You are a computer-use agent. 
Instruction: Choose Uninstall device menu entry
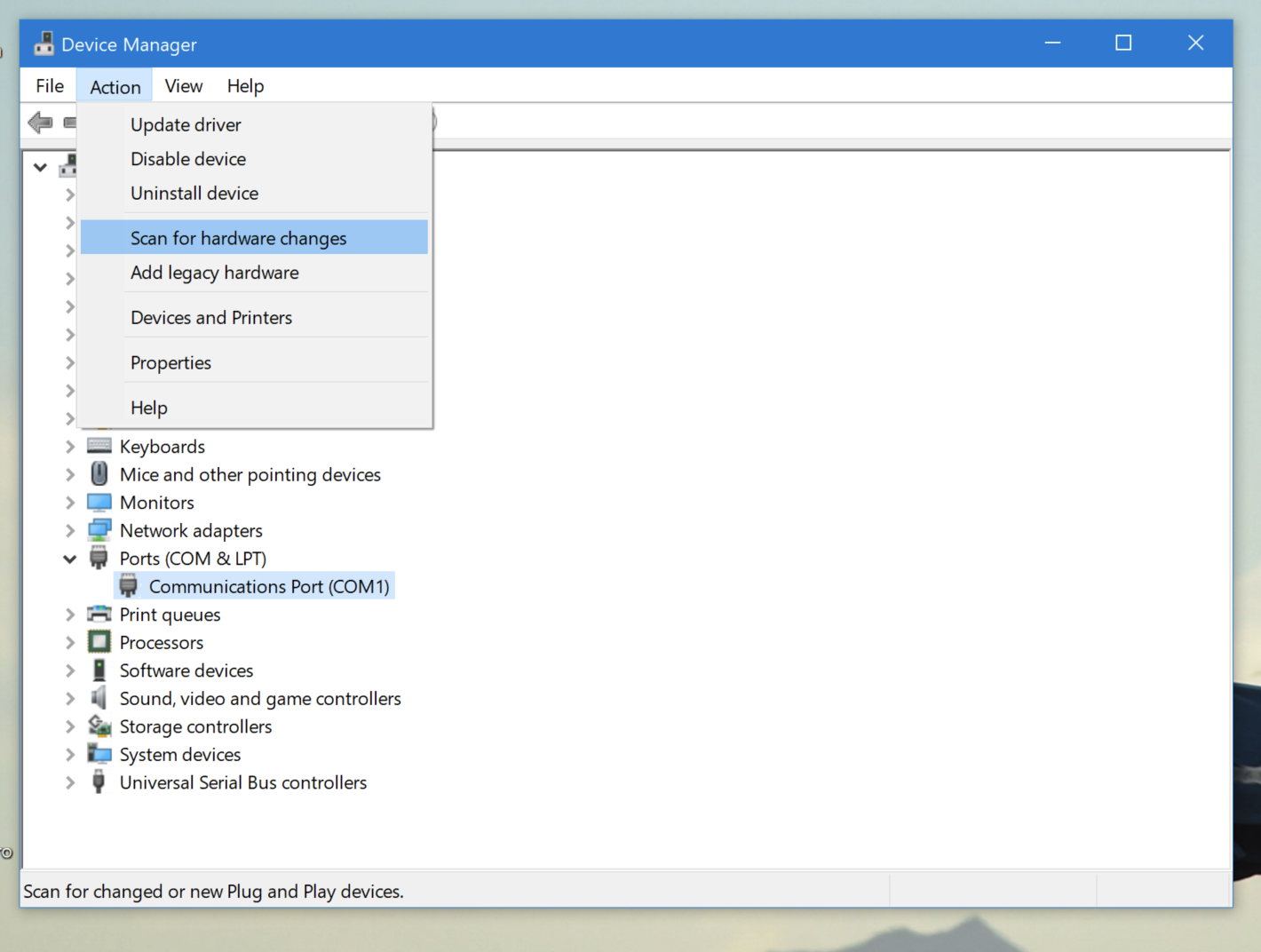pos(254,194)
